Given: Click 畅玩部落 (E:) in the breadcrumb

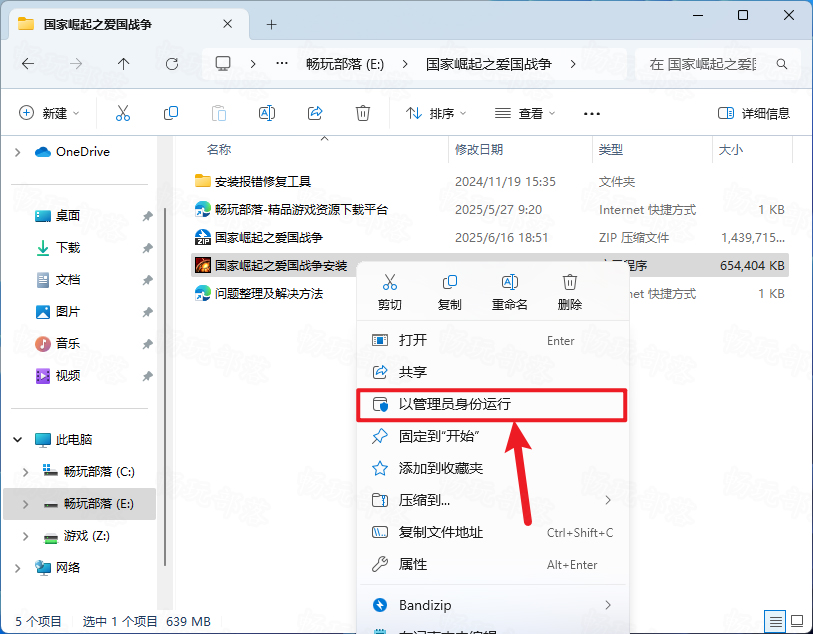Looking at the screenshot, I should point(345,64).
